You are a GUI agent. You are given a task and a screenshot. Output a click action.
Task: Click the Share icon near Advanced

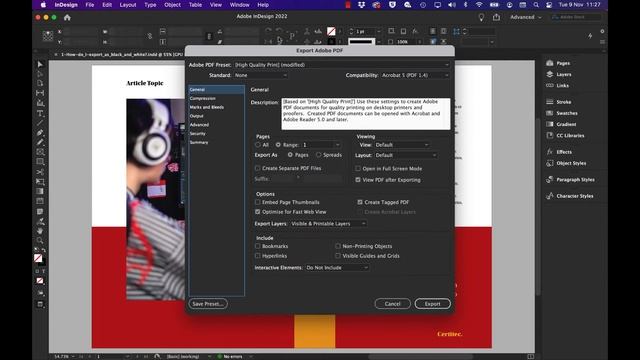coord(496,17)
